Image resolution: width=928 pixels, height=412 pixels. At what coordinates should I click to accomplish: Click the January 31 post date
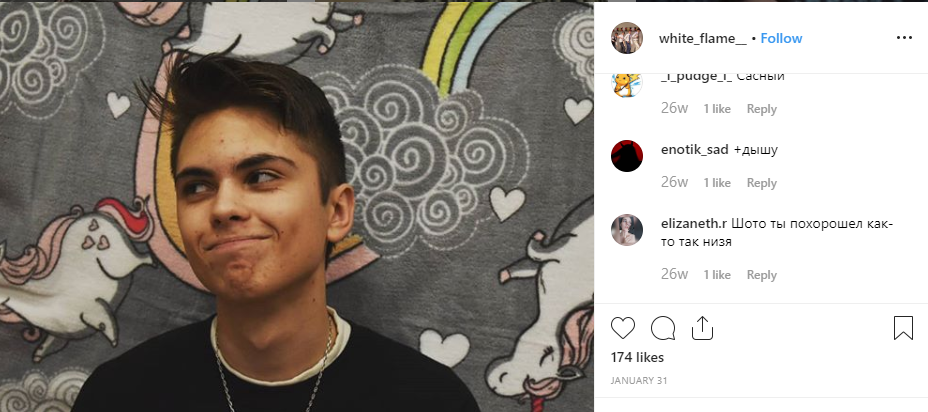(639, 380)
